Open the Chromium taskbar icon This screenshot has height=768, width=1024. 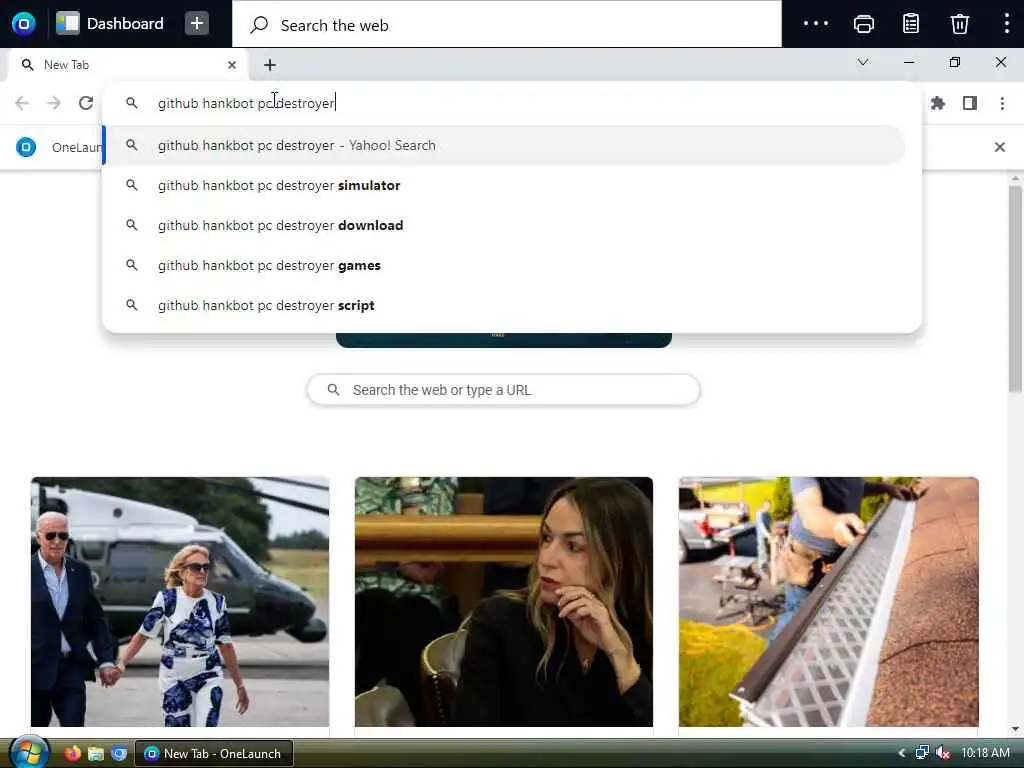coord(119,753)
